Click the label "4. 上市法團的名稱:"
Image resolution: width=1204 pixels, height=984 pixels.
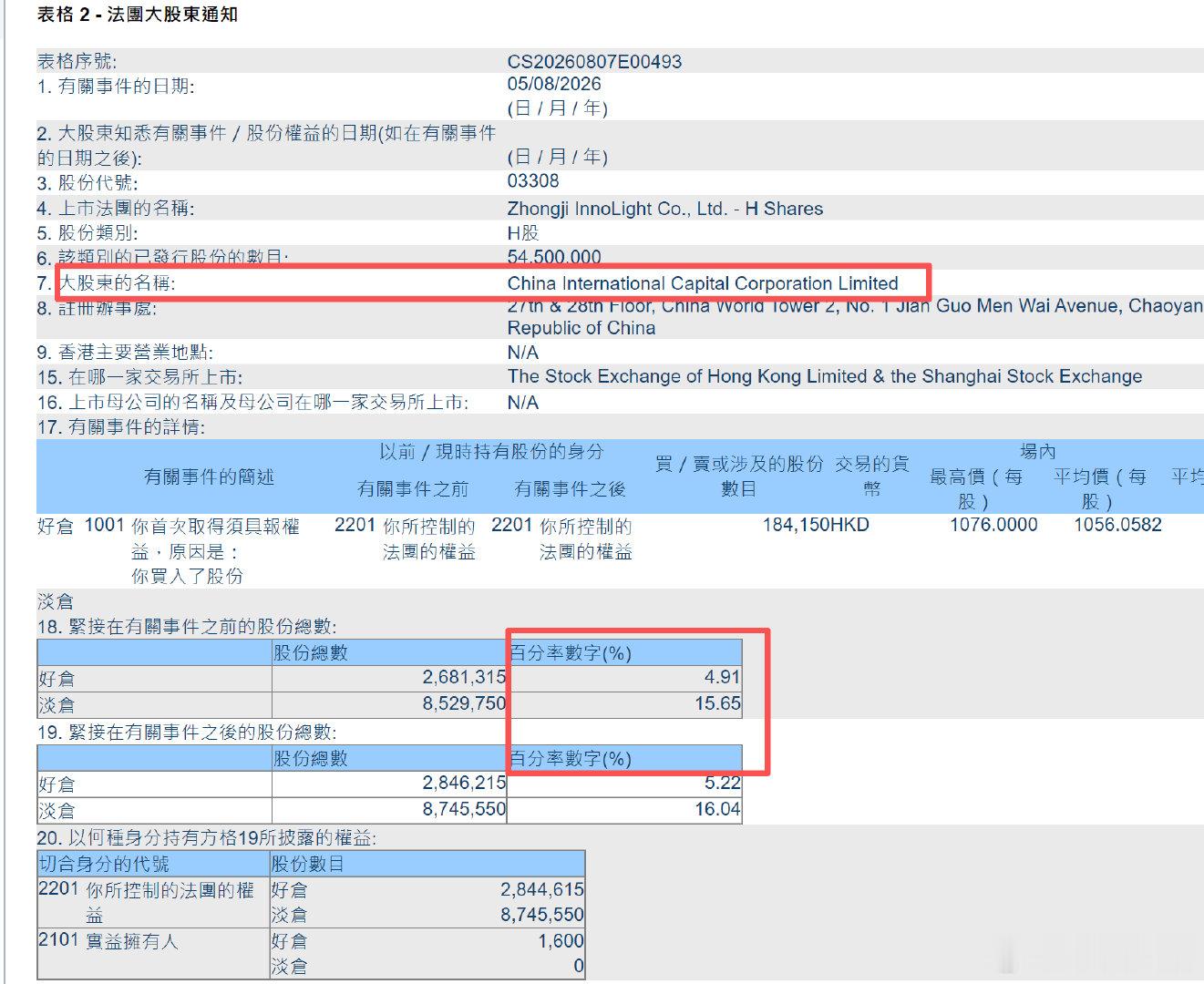click(x=116, y=209)
